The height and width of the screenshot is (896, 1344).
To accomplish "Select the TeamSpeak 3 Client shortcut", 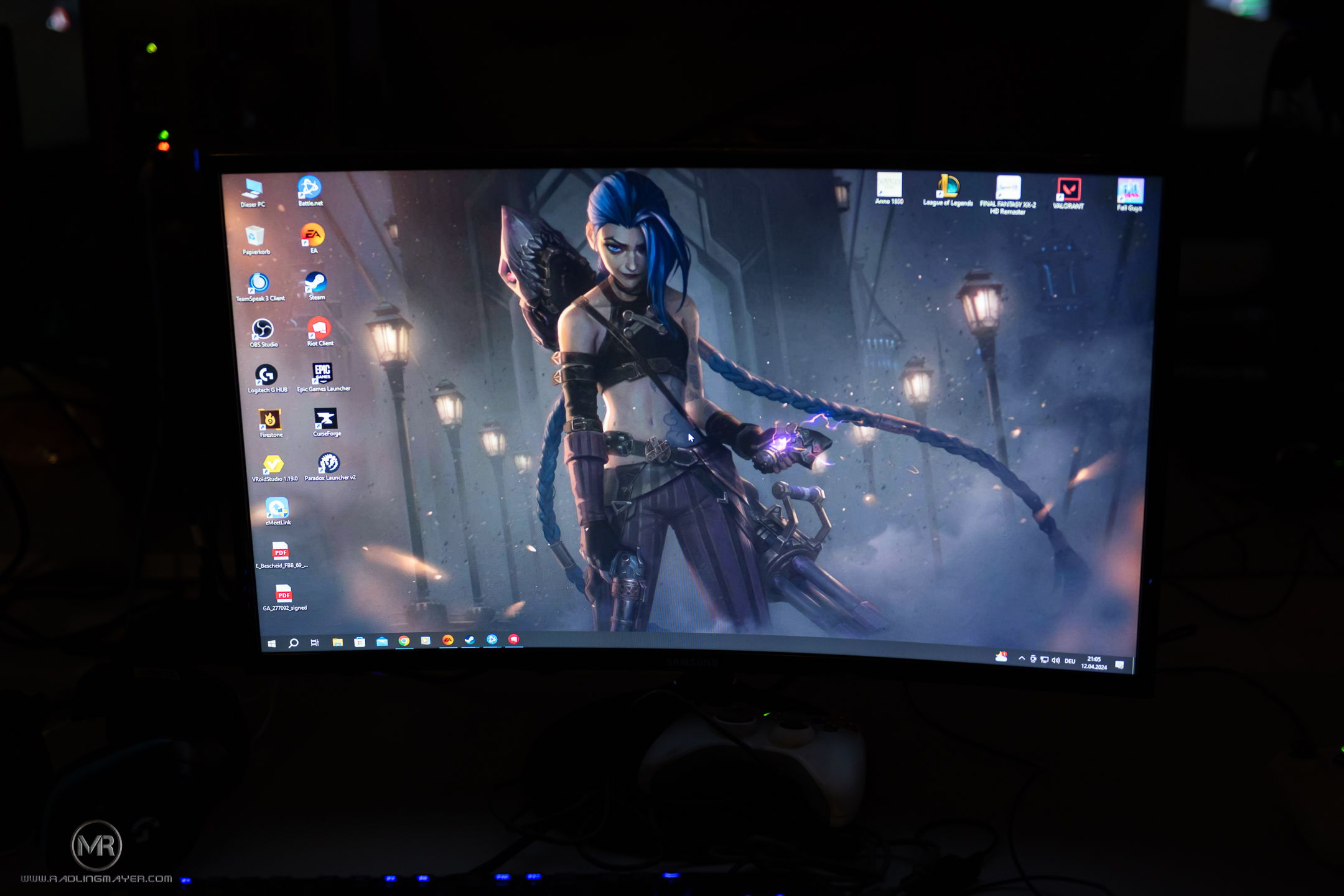I will click(260, 287).
